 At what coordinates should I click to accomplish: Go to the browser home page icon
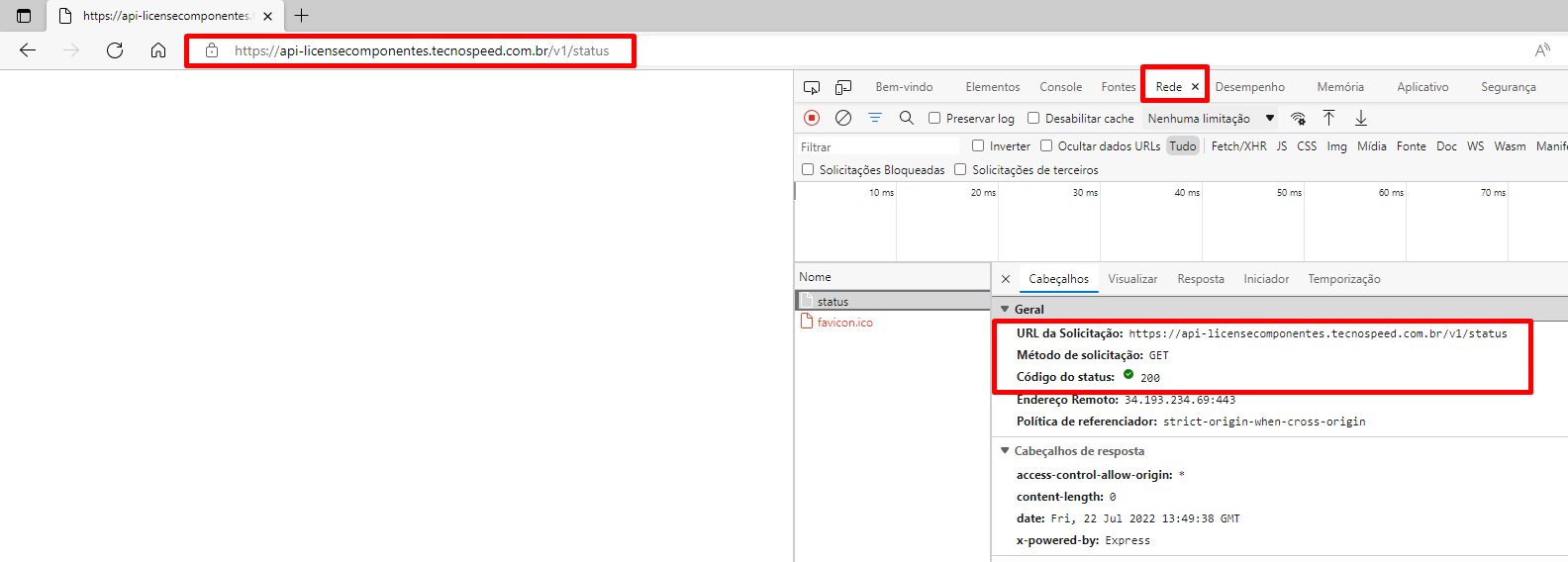coord(158,50)
